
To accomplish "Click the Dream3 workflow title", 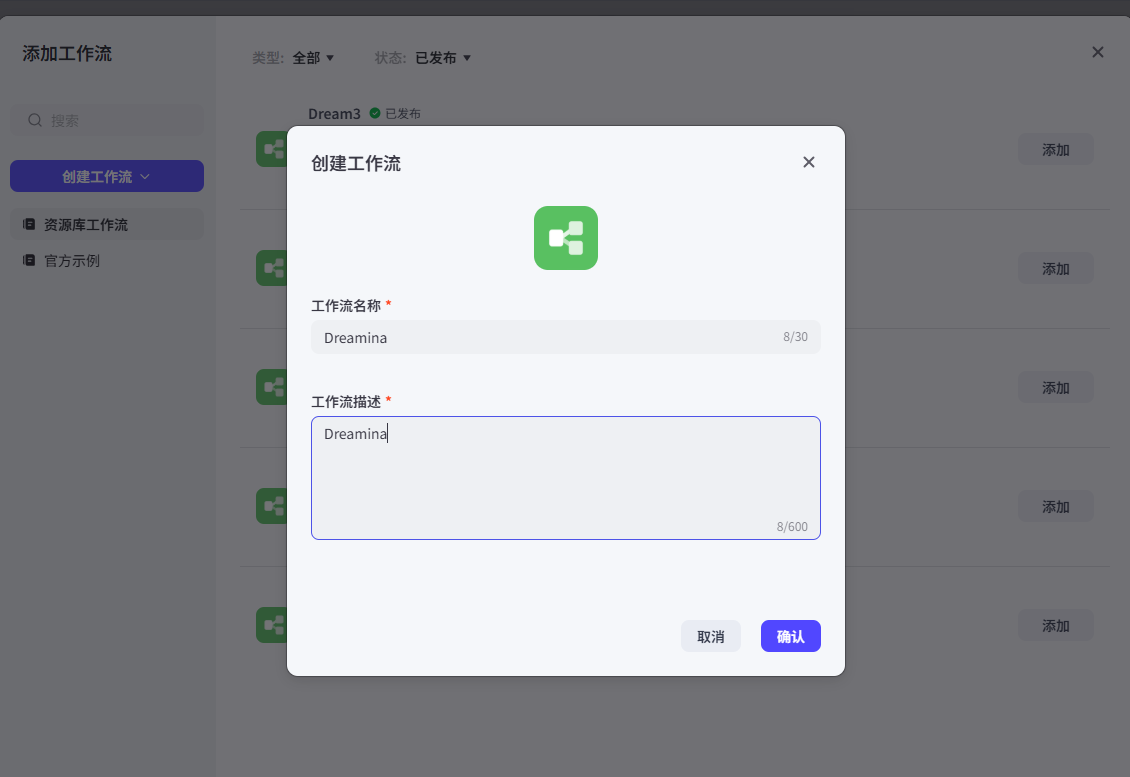I will 334,114.
